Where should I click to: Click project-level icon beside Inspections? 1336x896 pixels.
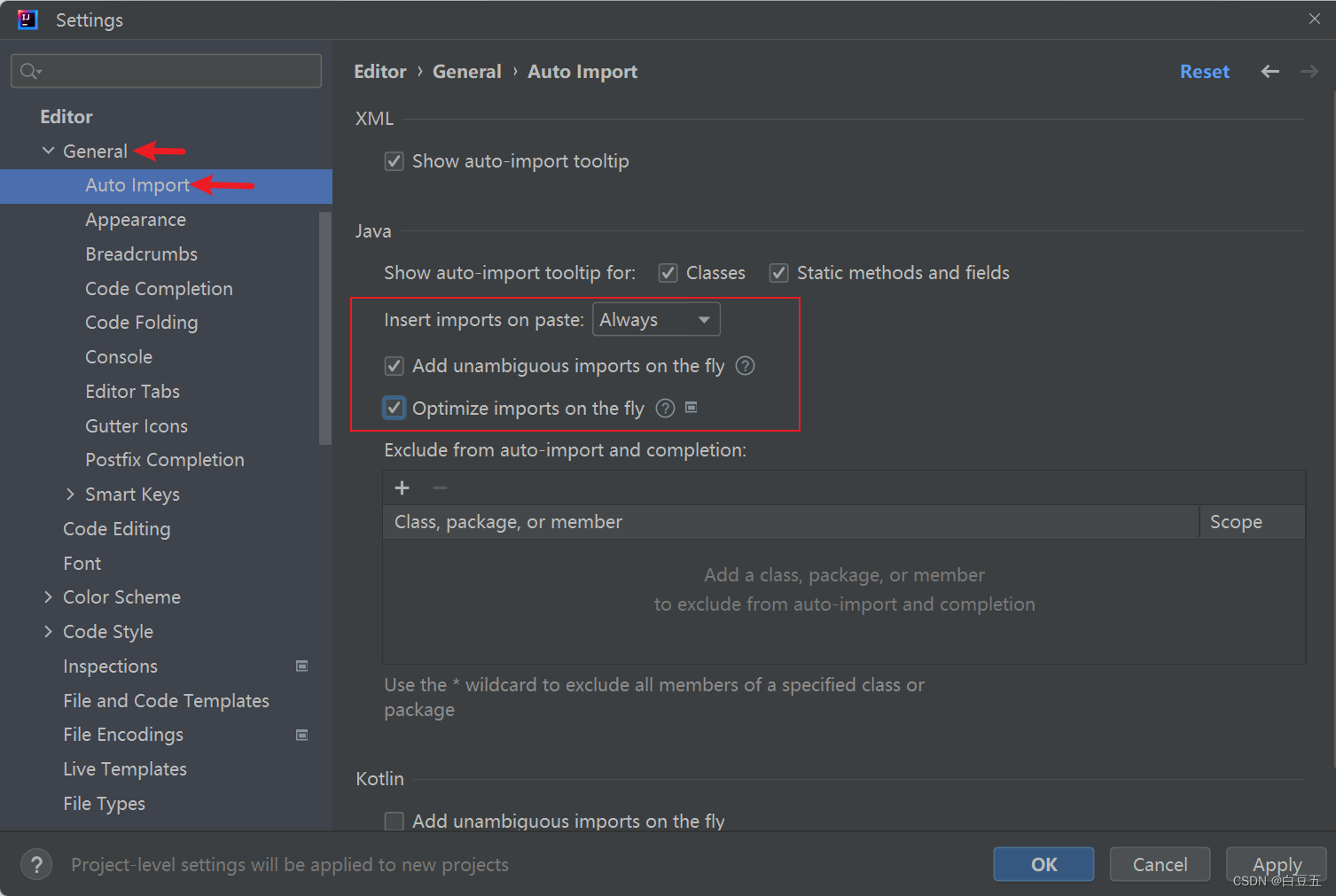tap(301, 666)
